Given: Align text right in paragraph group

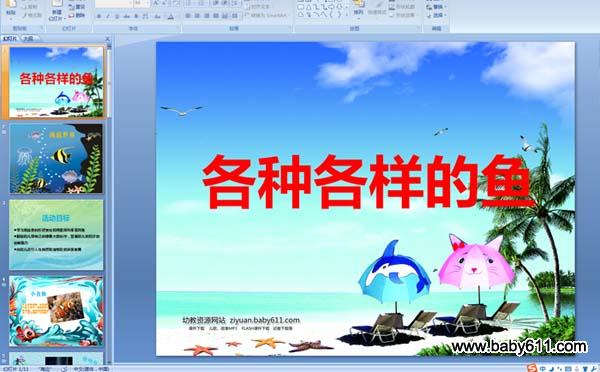Looking at the screenshot, I should [x=207, y=16].
